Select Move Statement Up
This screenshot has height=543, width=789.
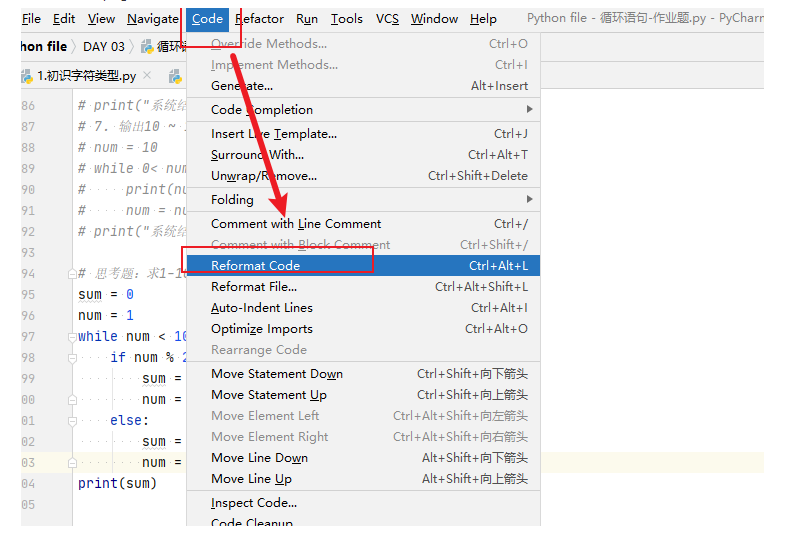tap(363, 395)
